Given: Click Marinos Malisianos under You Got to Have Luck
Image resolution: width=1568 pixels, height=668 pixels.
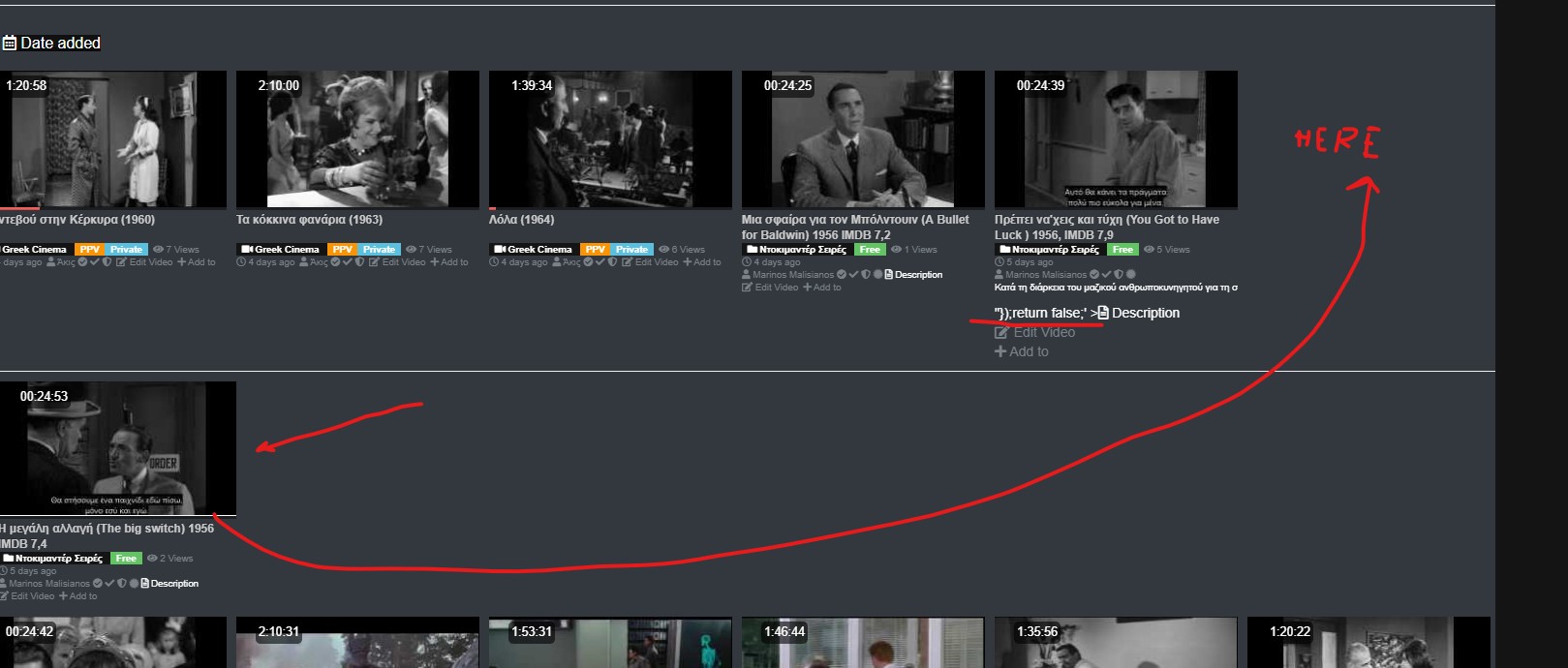Looking at the screenshot, I should click(x=1040, y=275).
